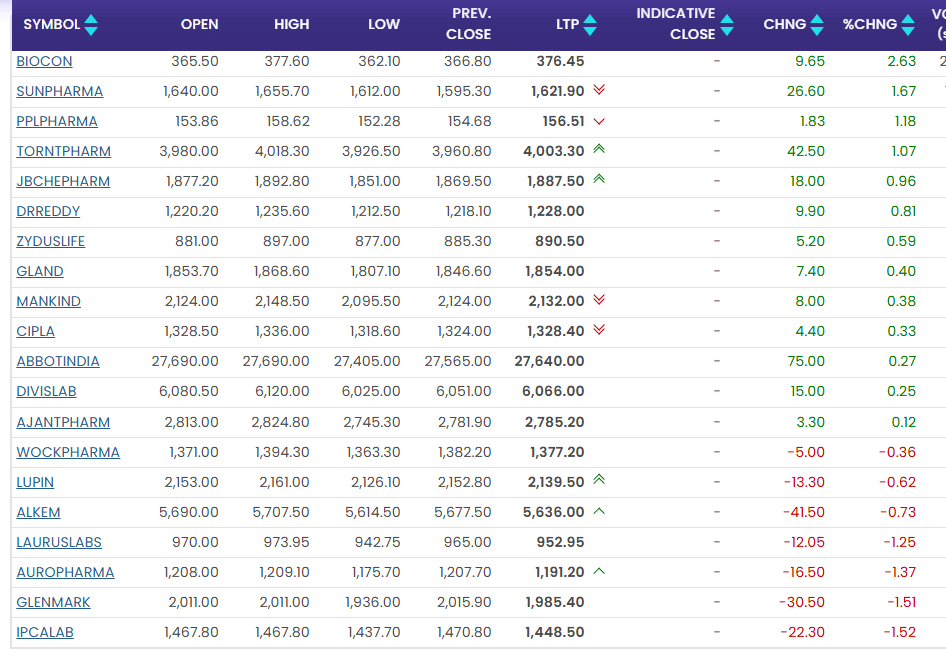The height and width of the screenshot is (656, 946).
Task: Sort table by SYMBOL column arrows
Action: (91, 24)
